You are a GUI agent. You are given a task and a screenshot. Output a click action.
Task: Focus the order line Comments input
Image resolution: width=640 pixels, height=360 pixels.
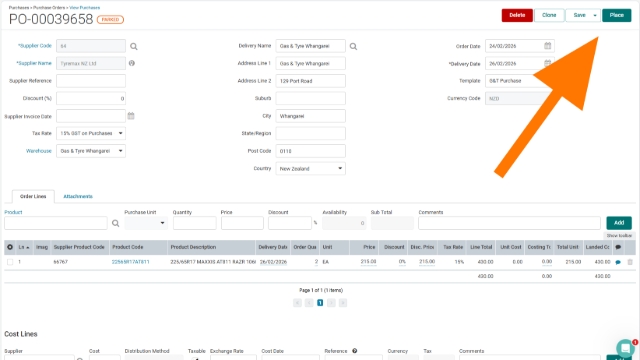(509, 223)
